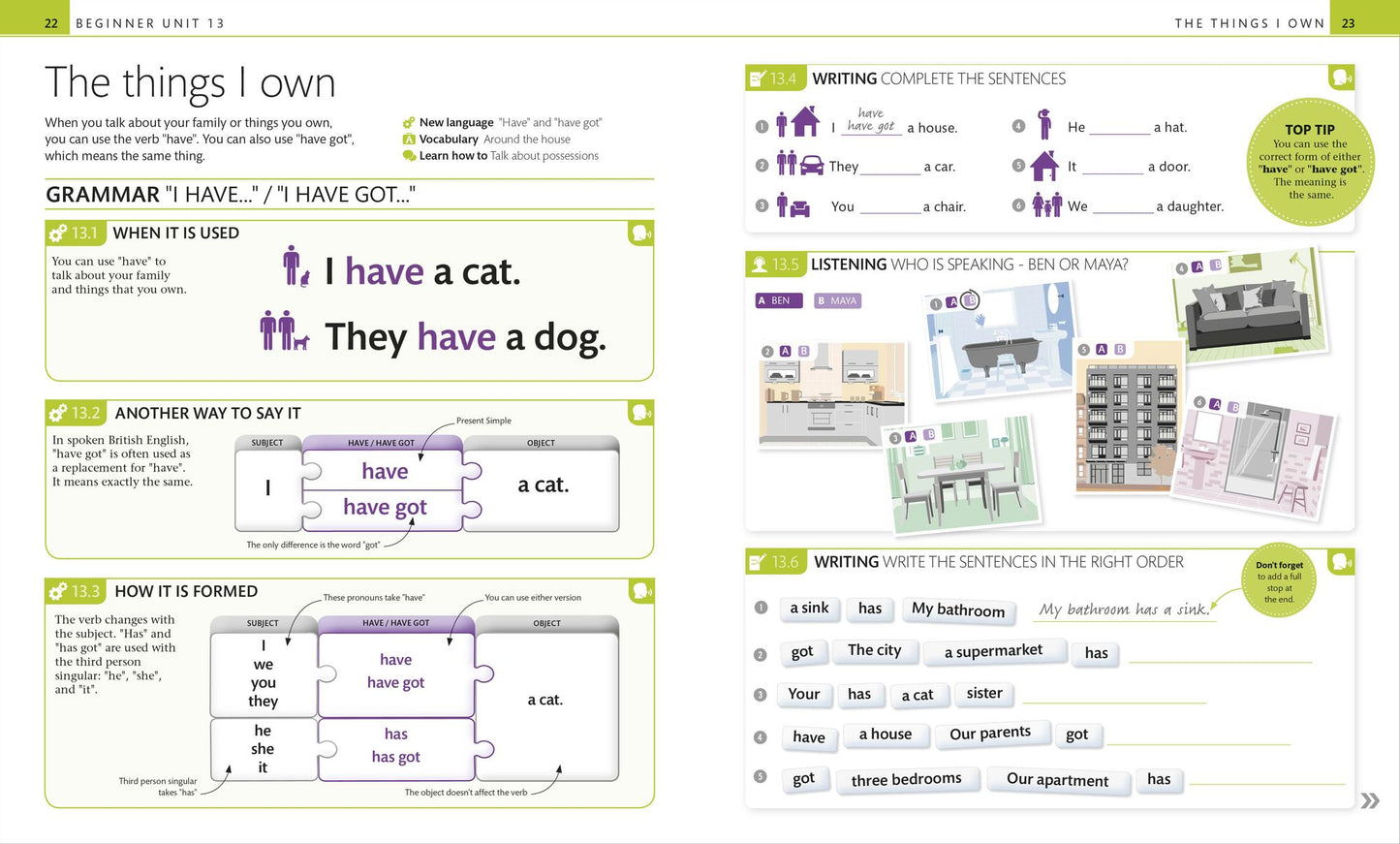Select the word tile "a house"
The image size is (1400, 844).
pyautogui.click(x=885, y=735)
